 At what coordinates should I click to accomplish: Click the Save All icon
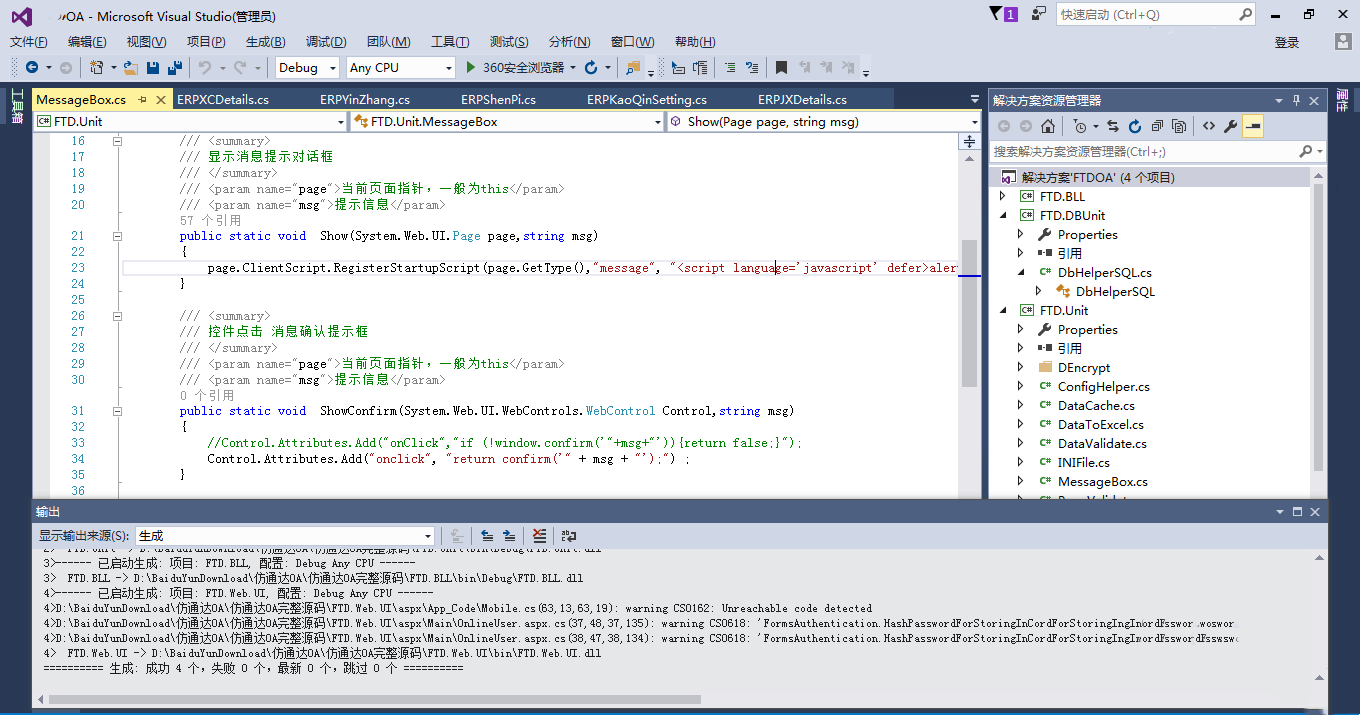(x=175, y=68)
